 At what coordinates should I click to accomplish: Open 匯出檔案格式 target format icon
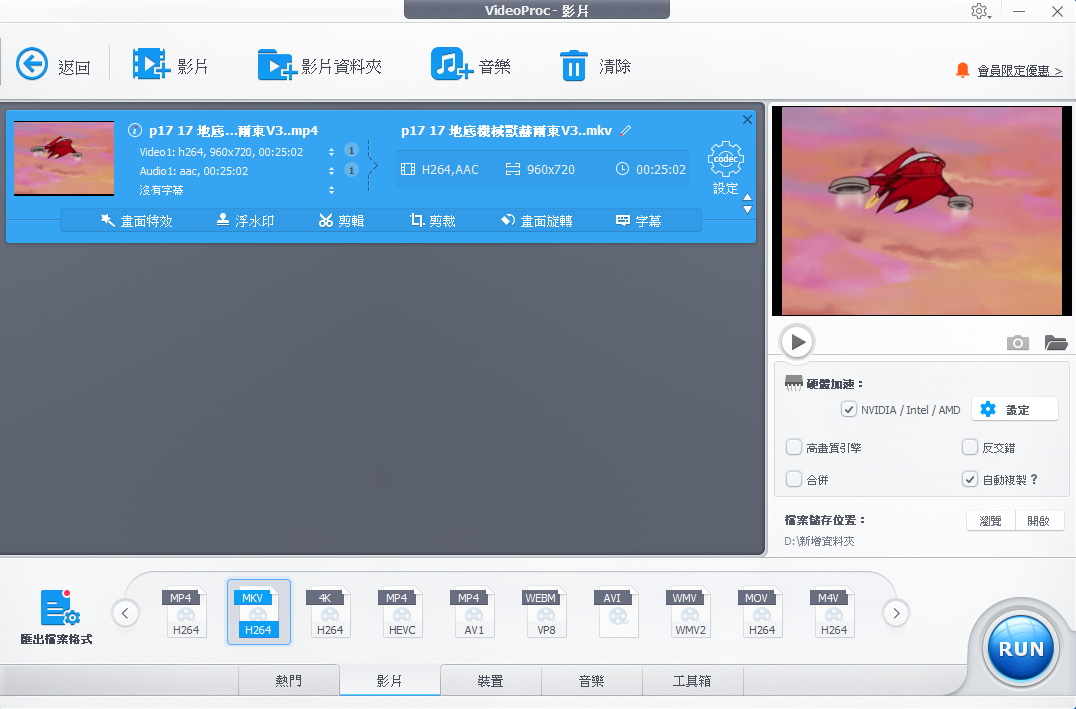click(x=59, y=607)
